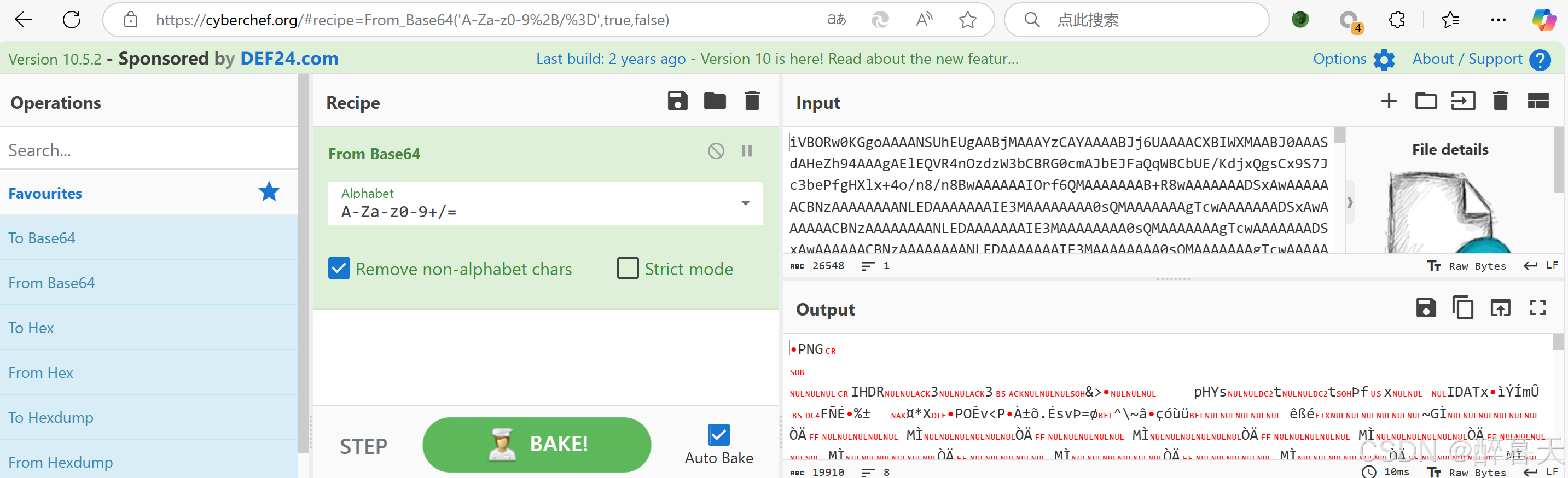The image size is (1568, 478).
Task: Open folder as input icon
Action: point(1426,101)
